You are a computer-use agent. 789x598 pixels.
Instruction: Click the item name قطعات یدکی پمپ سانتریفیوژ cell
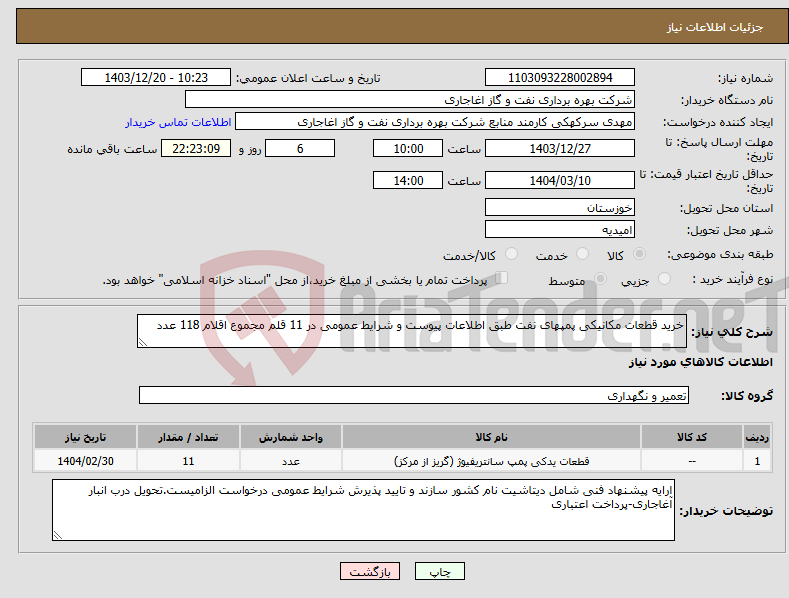tap(491, 461)
